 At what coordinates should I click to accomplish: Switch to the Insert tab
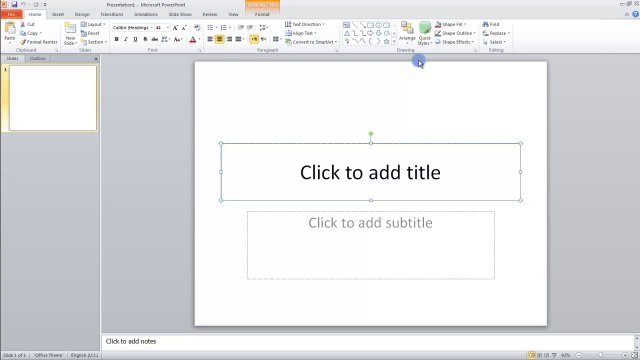pos(58,14)
